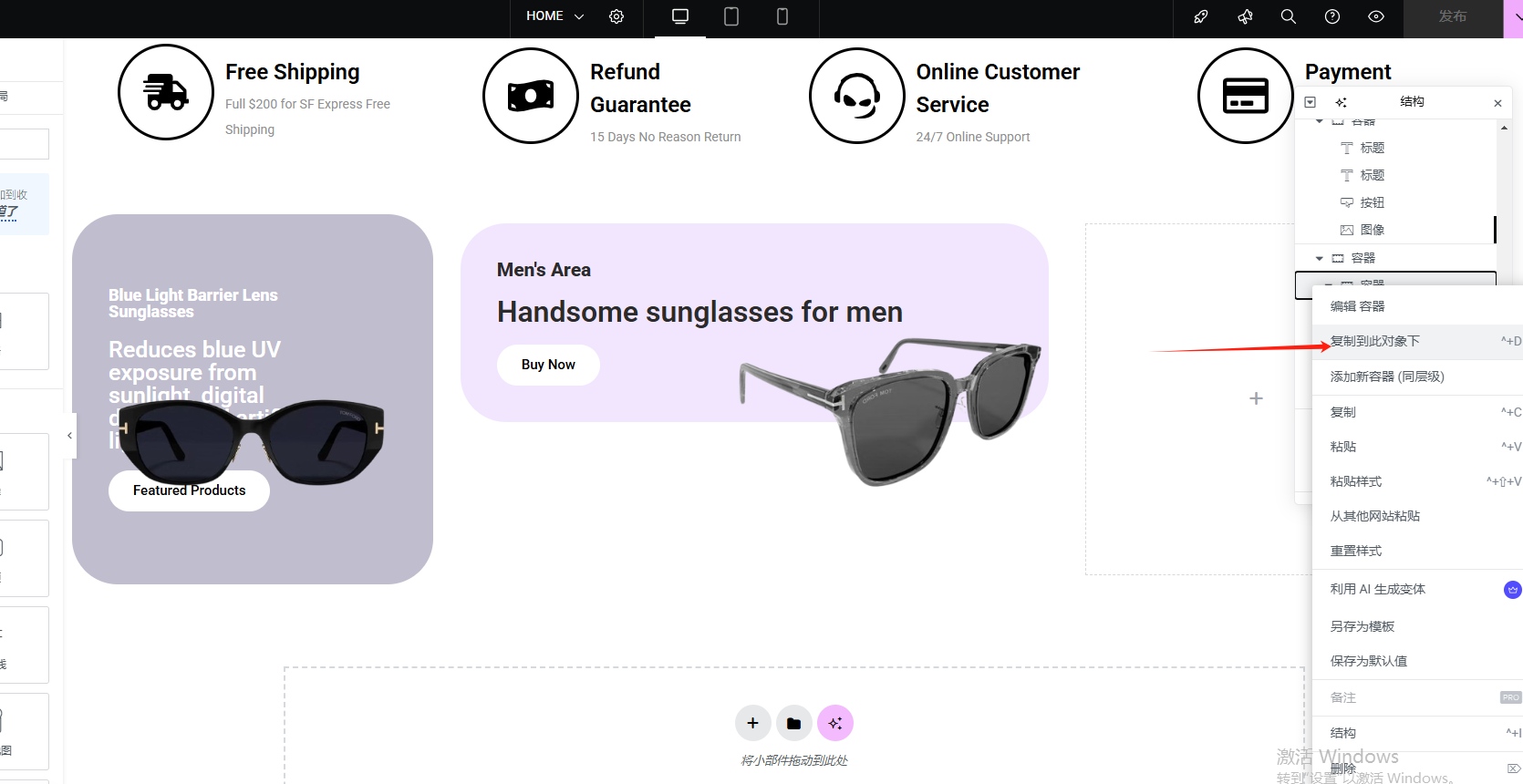Collapse the 容器 tree item

[x=1319, y=258]
